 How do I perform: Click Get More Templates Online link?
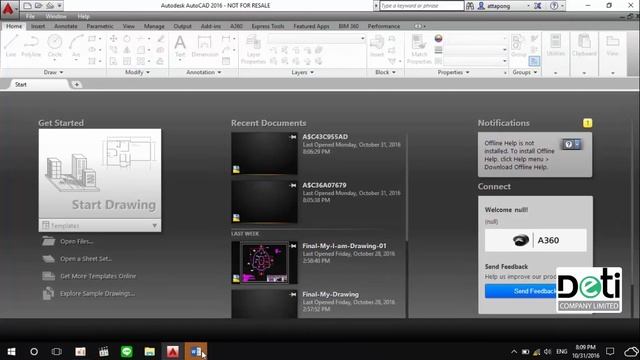click(x=98, y=276)
